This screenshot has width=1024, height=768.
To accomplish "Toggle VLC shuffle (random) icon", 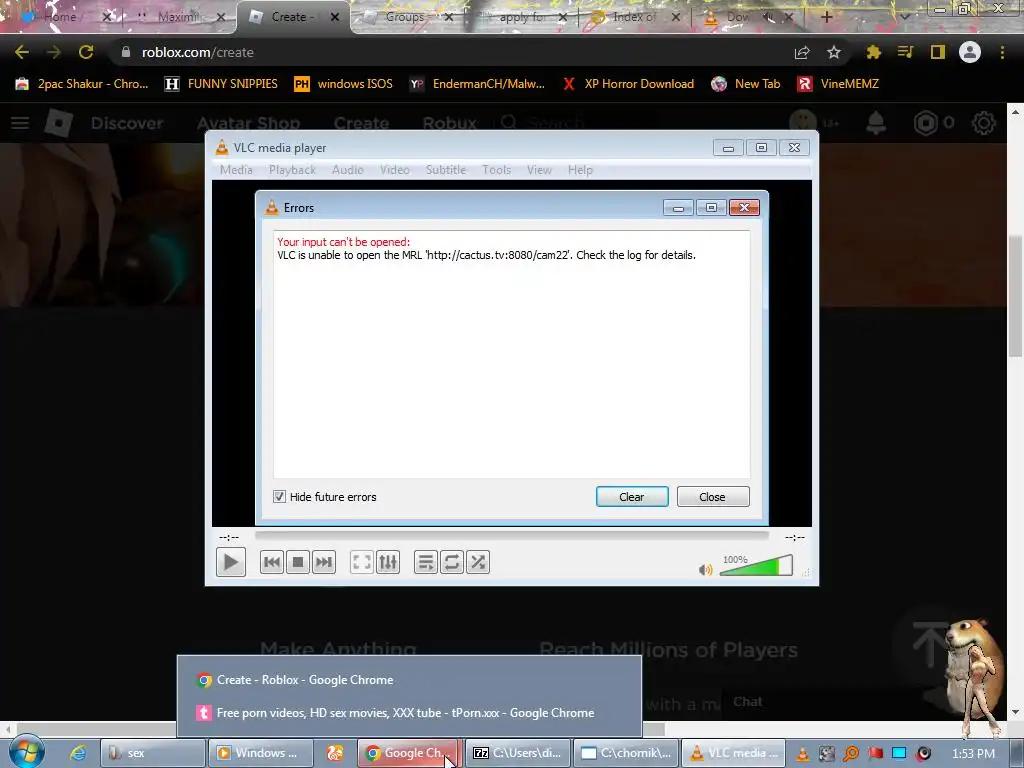I will point(478,562).
